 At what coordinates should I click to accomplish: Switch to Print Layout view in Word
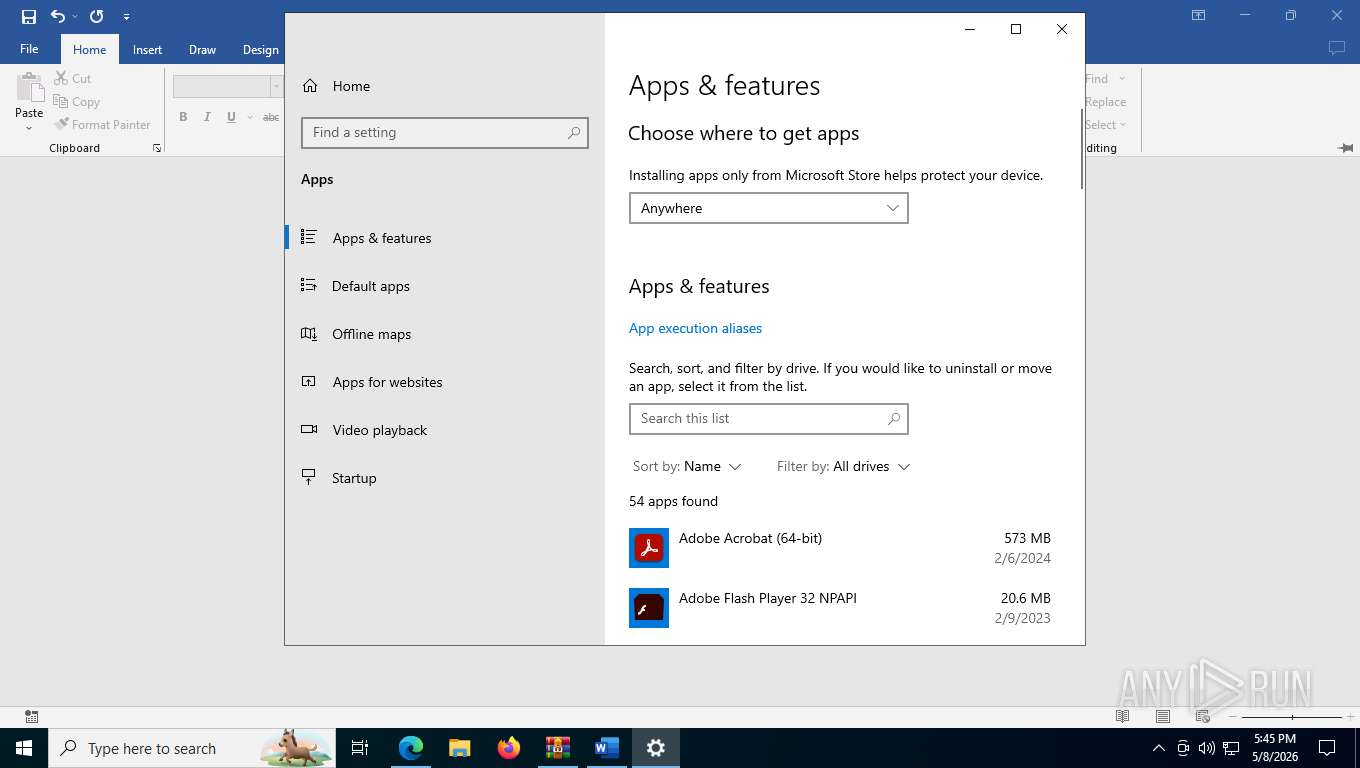coord(1162,716)
